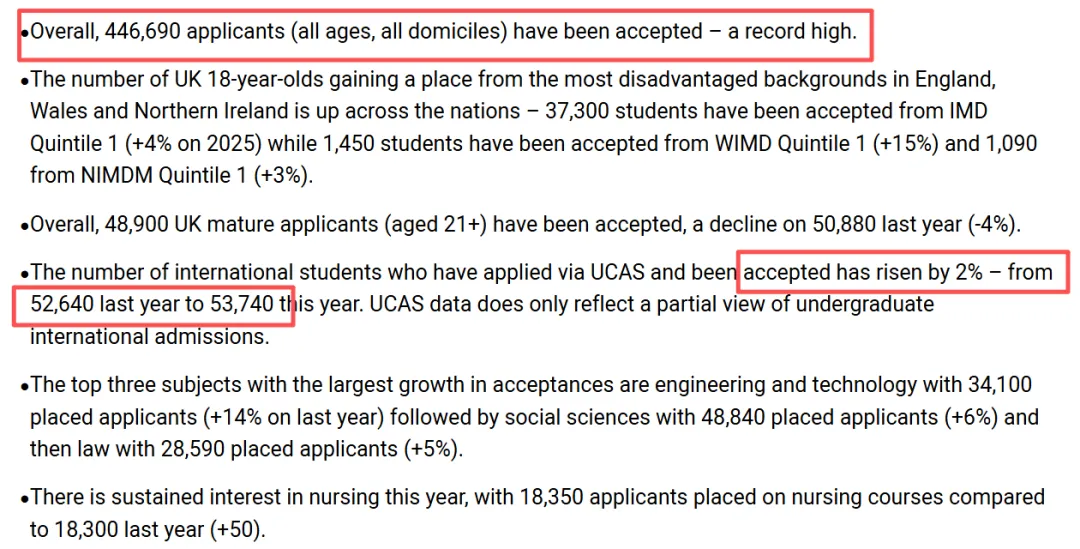Click the bullet before 'The top three subjects'

pyautogui.click(x=25, y=387)
